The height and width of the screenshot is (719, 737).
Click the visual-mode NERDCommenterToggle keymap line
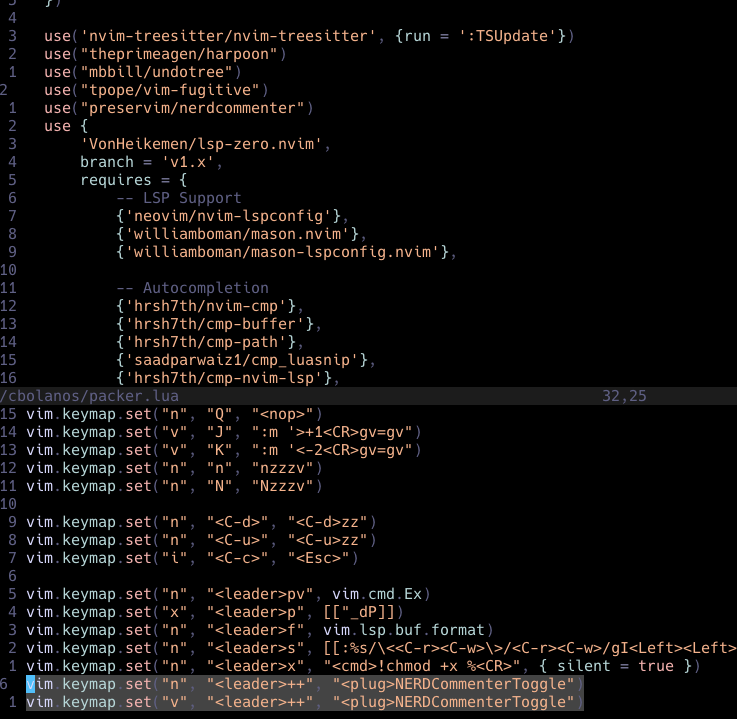305,702
